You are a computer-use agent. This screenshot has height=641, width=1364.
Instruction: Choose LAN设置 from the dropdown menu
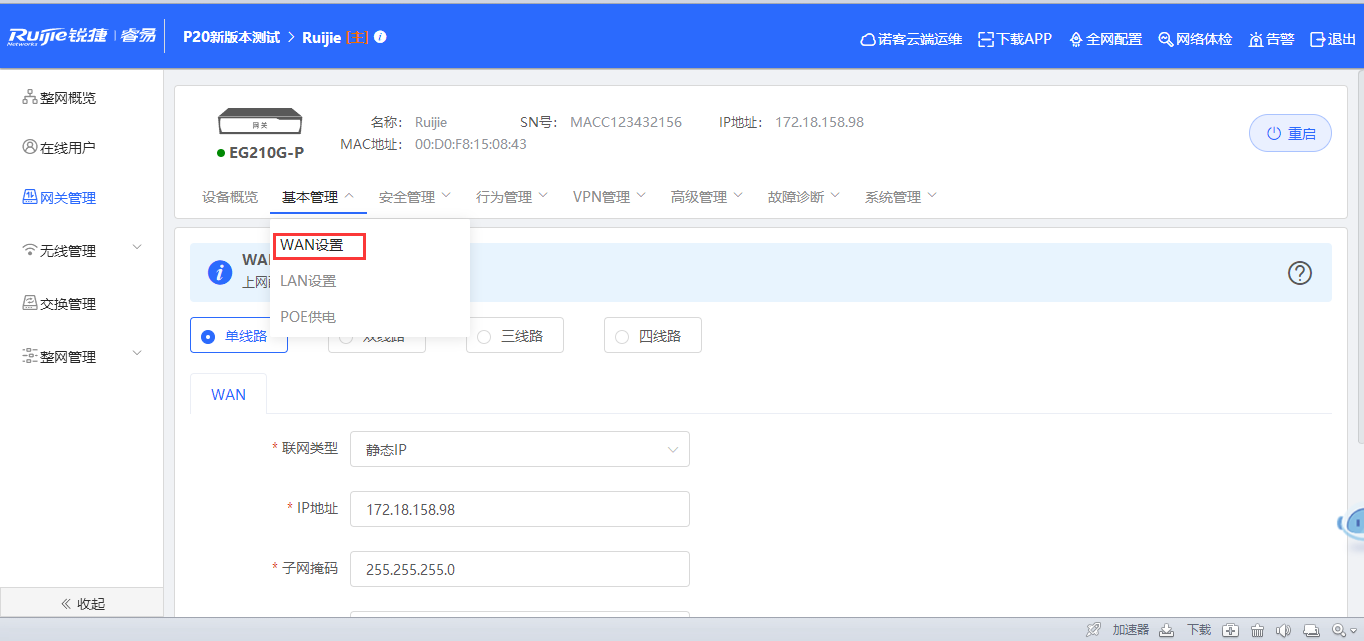[x=308, y=281]
